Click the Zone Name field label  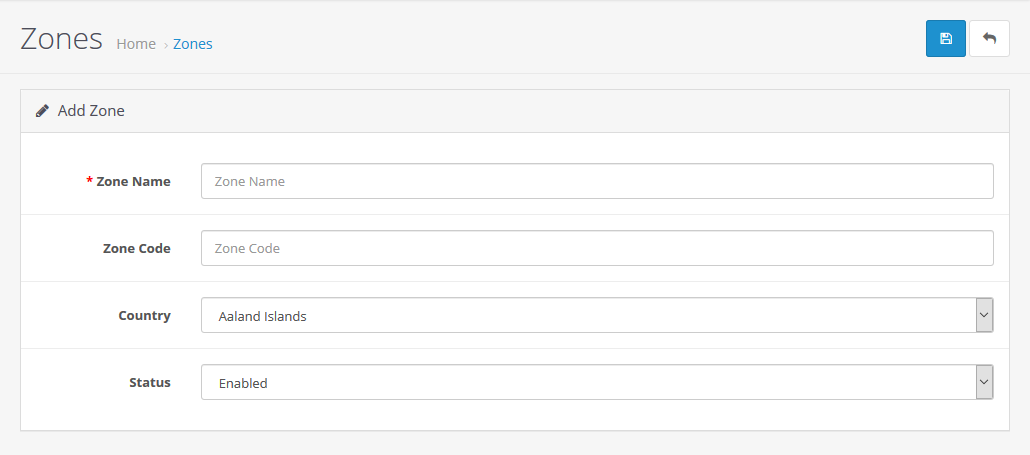[133, 182]
